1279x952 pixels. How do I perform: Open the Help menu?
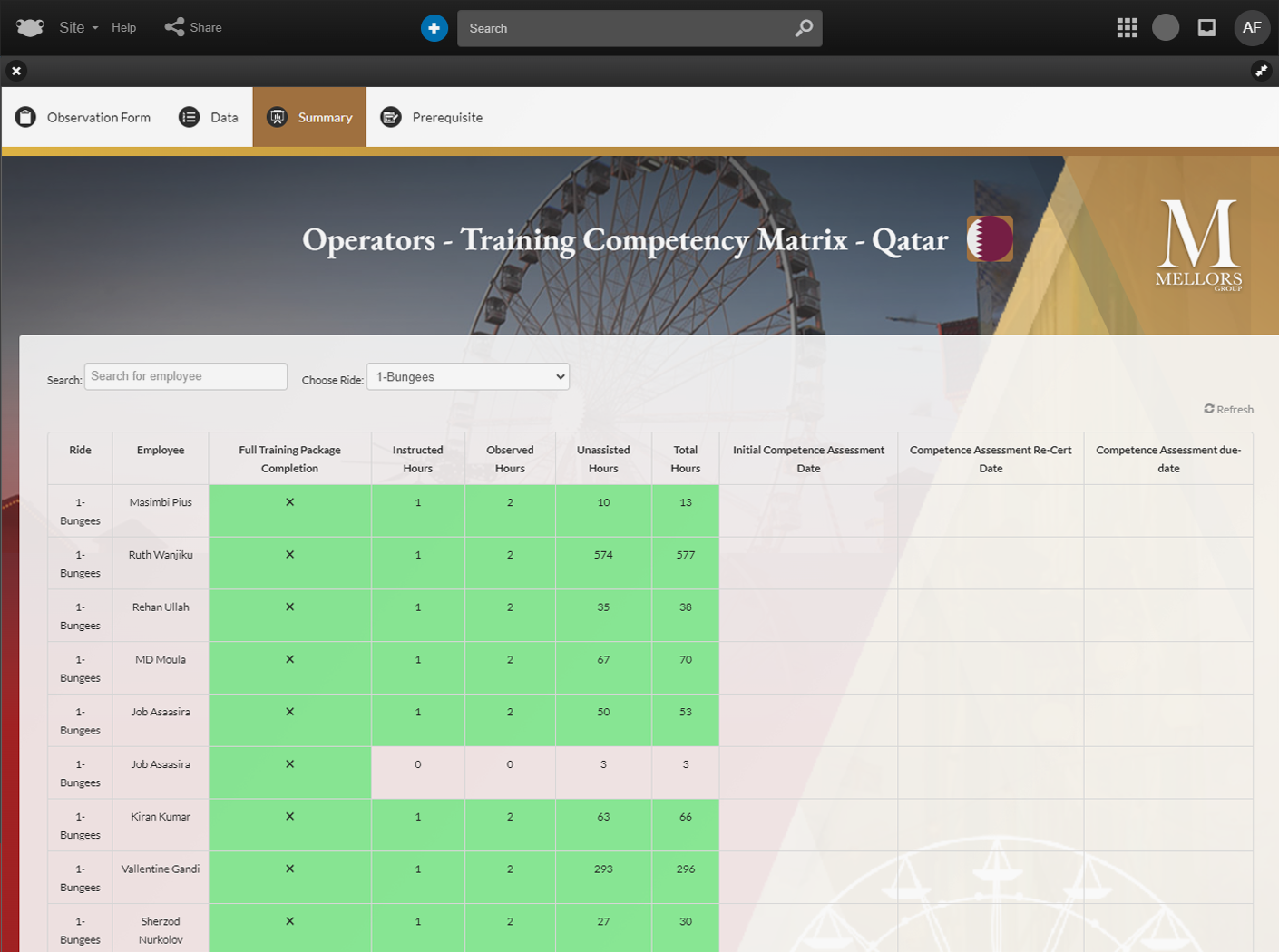pos(123,27)
